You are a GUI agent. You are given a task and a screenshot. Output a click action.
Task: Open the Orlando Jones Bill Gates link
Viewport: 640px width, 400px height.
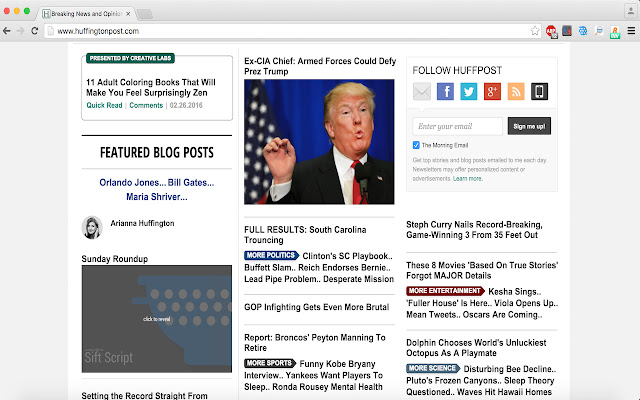[157, 182]
